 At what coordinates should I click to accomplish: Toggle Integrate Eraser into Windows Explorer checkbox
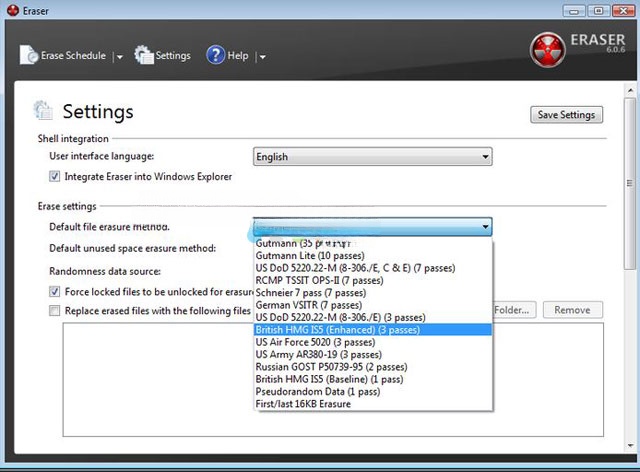pos(54,176)
